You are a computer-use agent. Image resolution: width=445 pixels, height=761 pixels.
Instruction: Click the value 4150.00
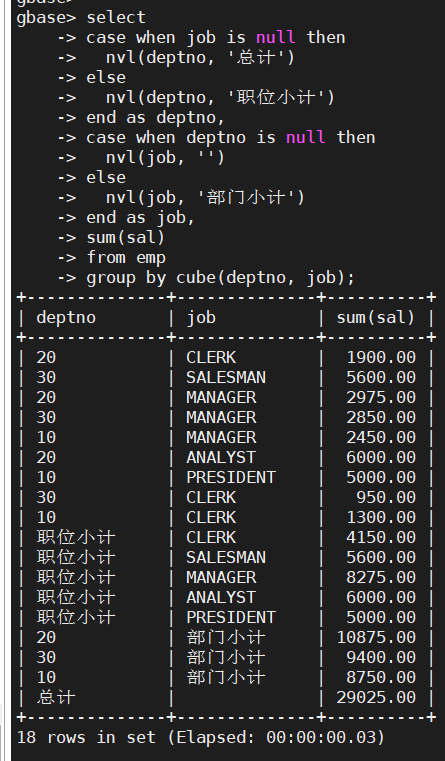pyautogui.click(x=381, y=537)
